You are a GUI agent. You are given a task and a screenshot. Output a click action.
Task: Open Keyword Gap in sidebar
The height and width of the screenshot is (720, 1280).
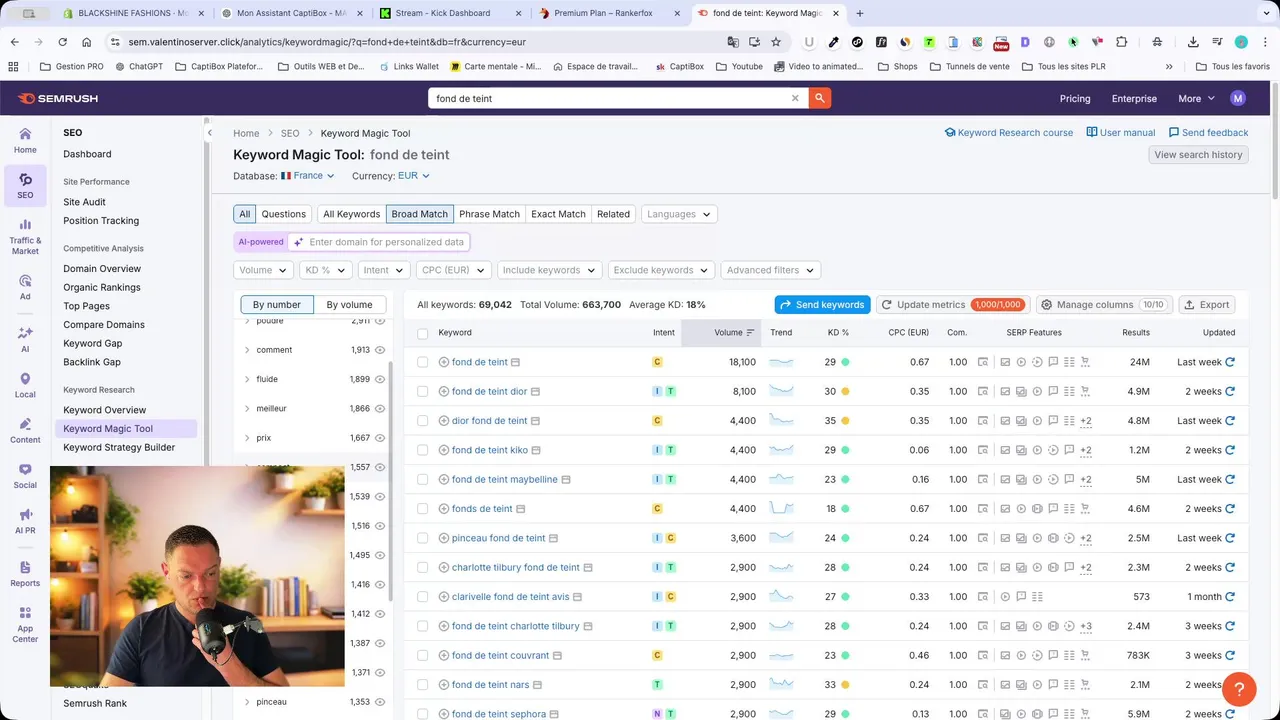[92, 343]
